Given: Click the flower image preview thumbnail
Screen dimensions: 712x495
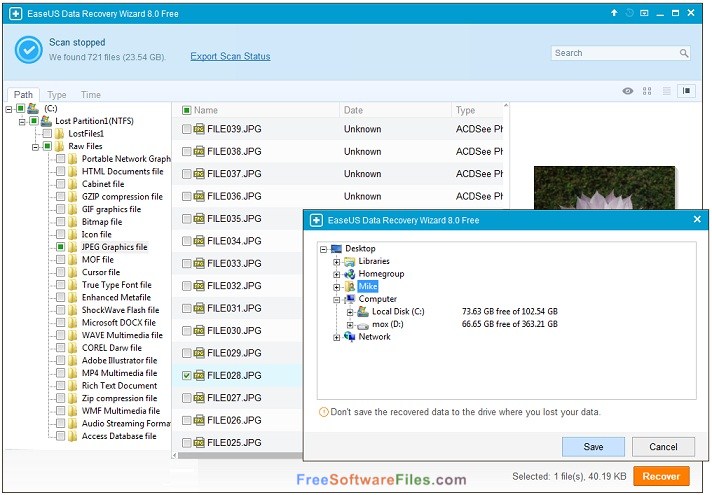Looking at the screenshot, I should click(604, 188).
